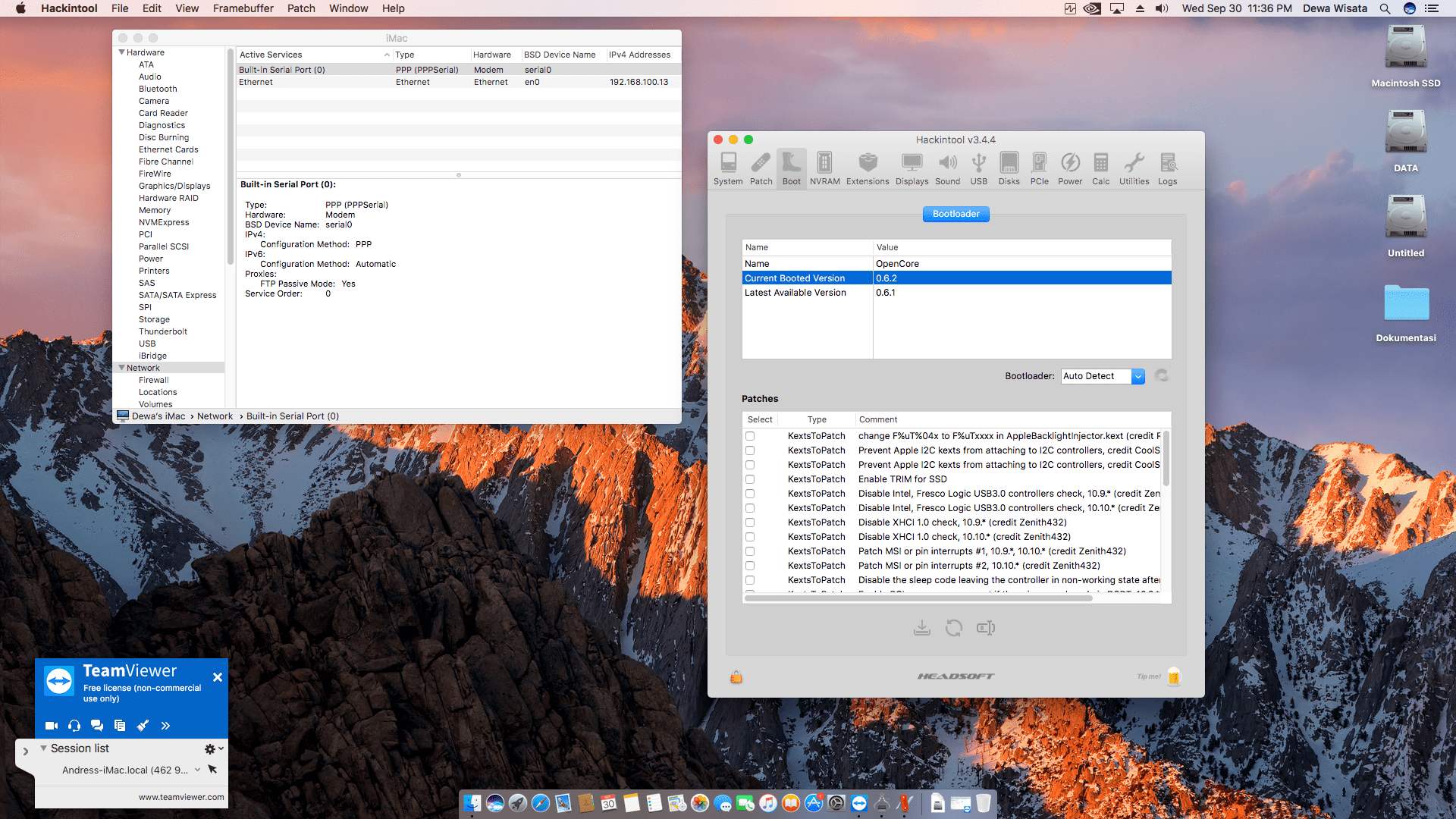Click the Logs toolbar icon
This screenshot has height=819, width=1456.
point(1167,168)
